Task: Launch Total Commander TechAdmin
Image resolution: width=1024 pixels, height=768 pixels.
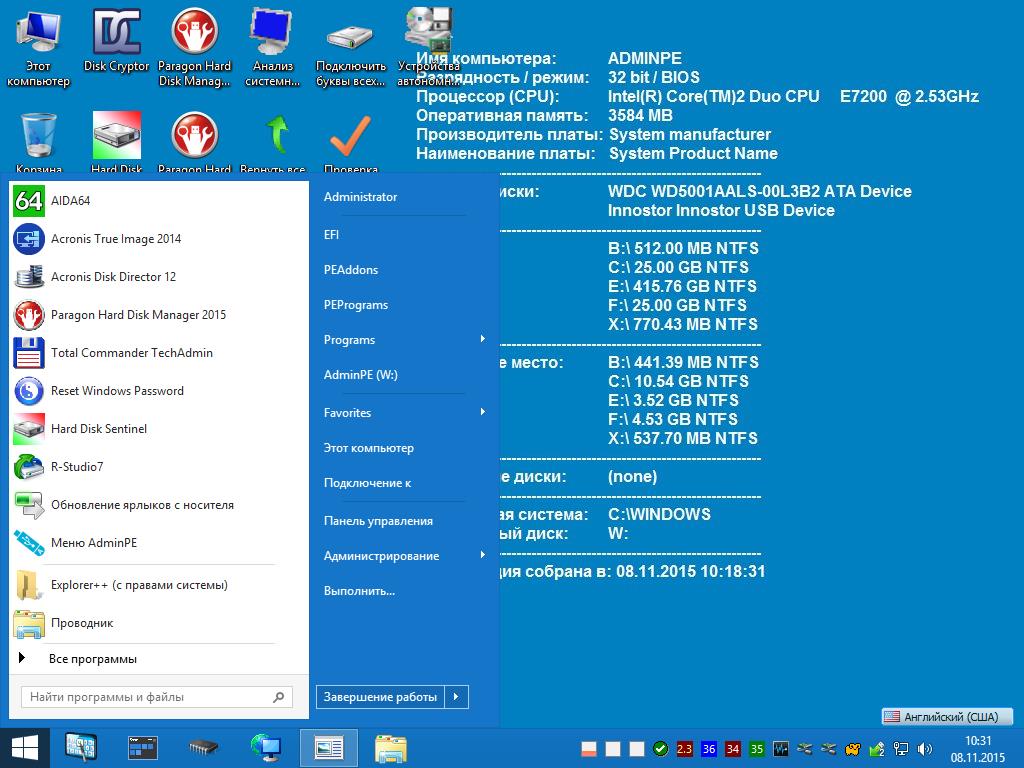Action: (x=159, y=353)
